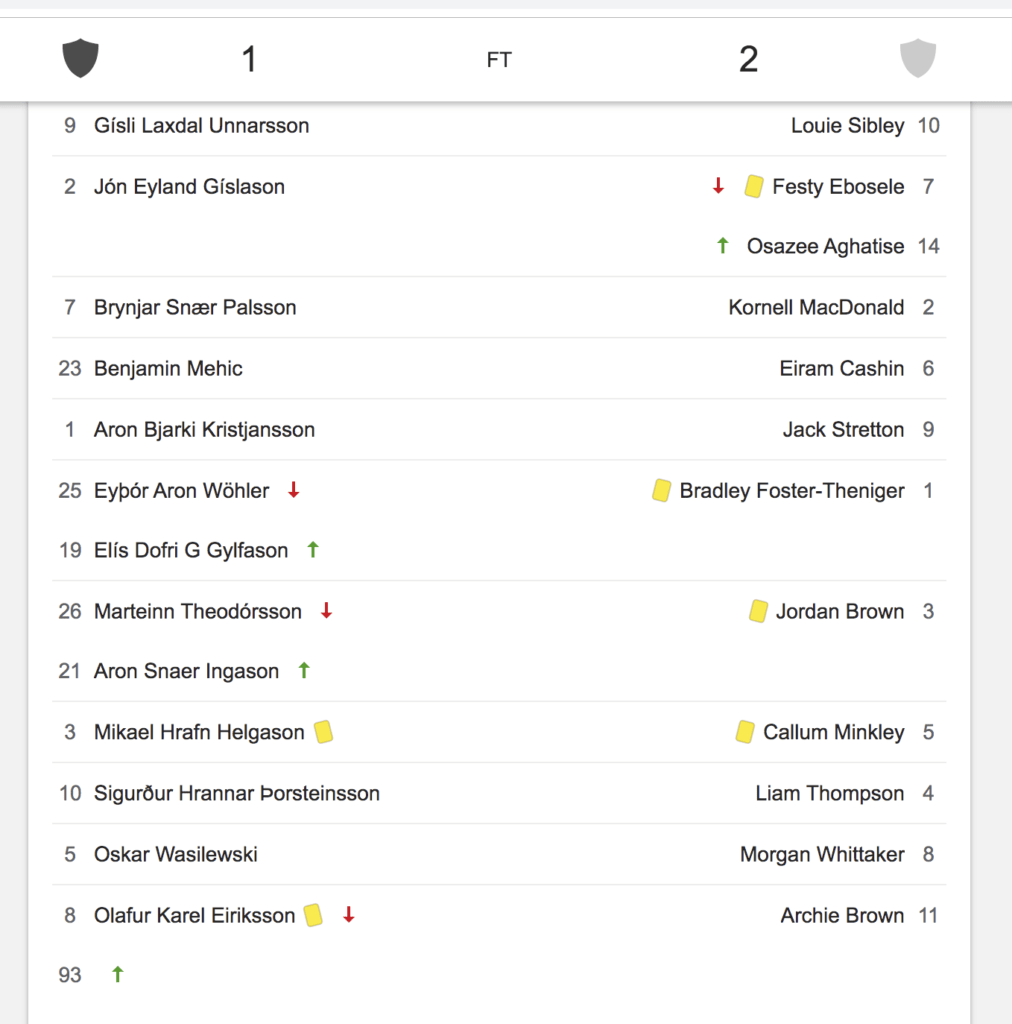Click Olafur Karel Eiriksson's yellow card icon
The width and height of the screenshot is (1012, 1024).
point(313,915)
